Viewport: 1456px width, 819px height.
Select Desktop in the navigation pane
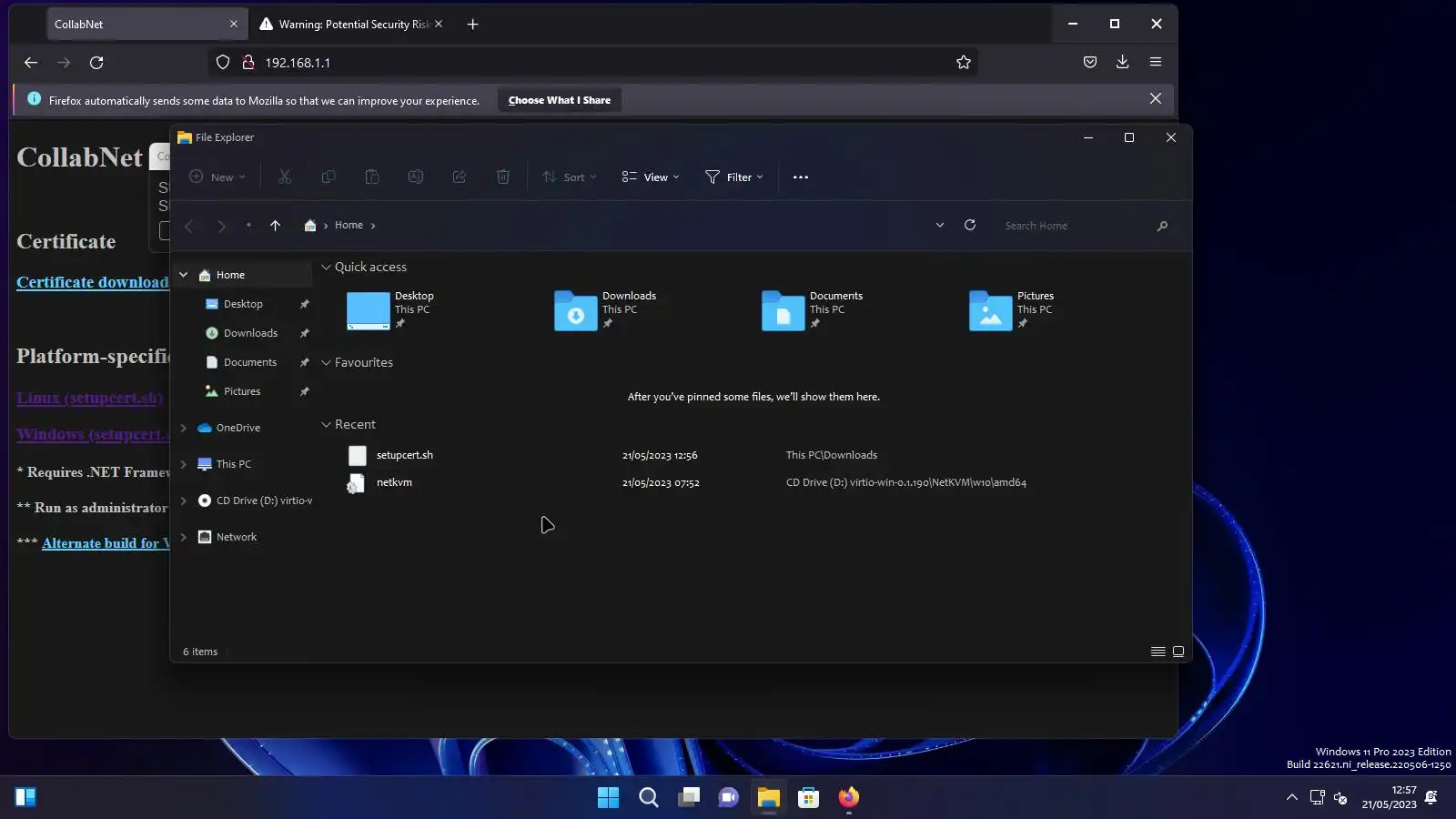tap(243, 304)
